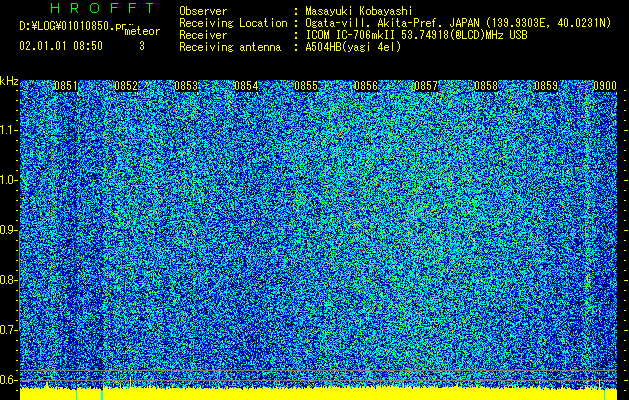Click the 0.6 kHz axis label
Viewport: 629px width, 400px height.
(9, 380)
